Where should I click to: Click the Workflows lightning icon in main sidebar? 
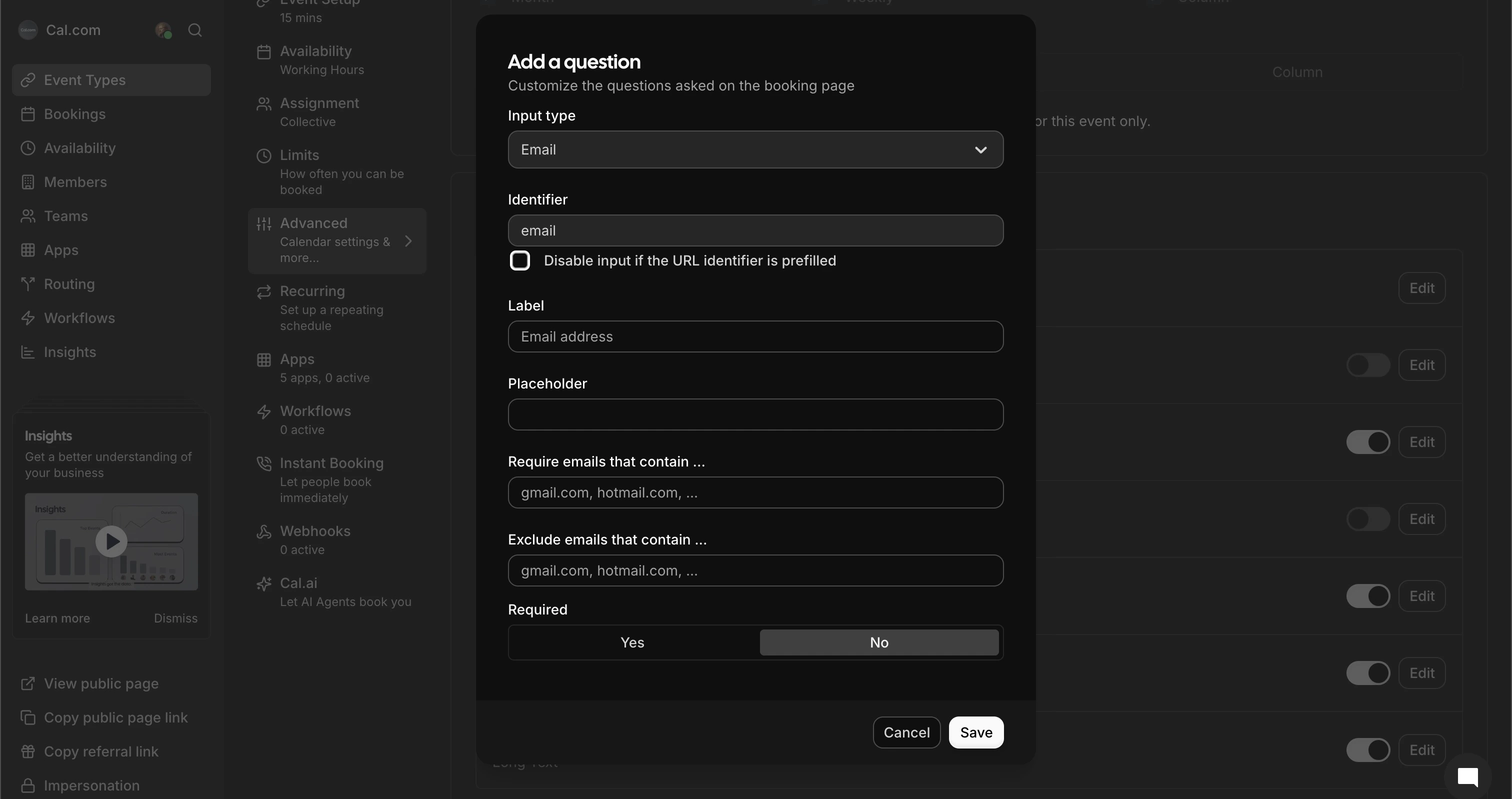pos(27,318)
